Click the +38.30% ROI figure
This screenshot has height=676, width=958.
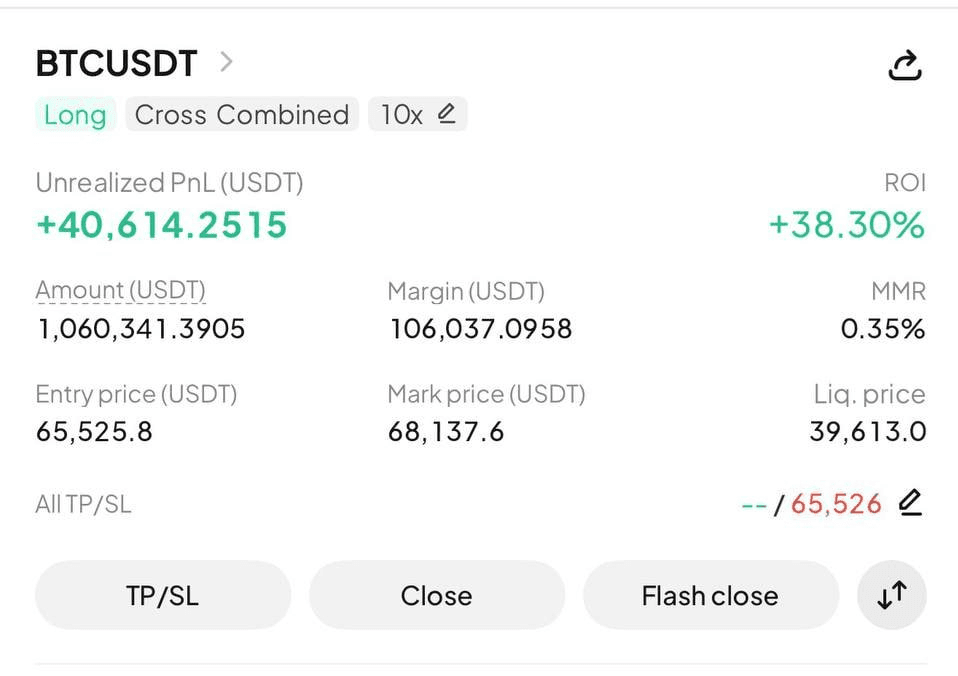click(846, 225)
